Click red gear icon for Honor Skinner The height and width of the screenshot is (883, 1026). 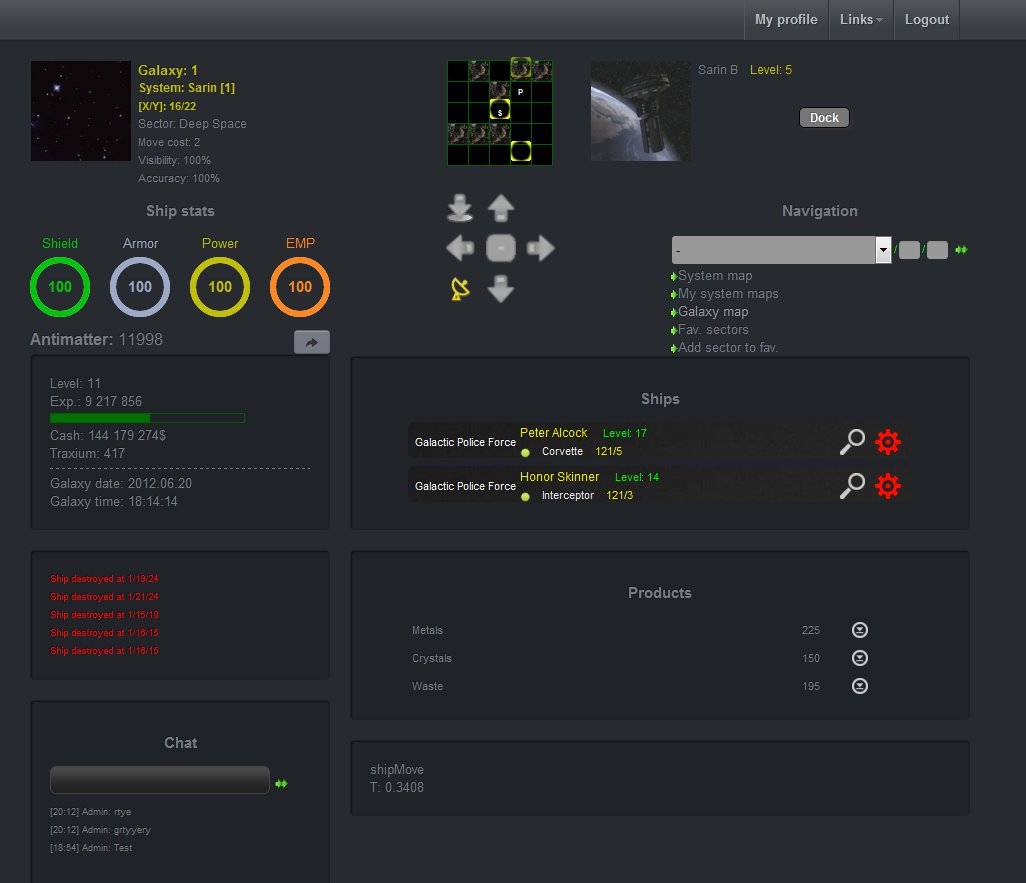[888, 486]
